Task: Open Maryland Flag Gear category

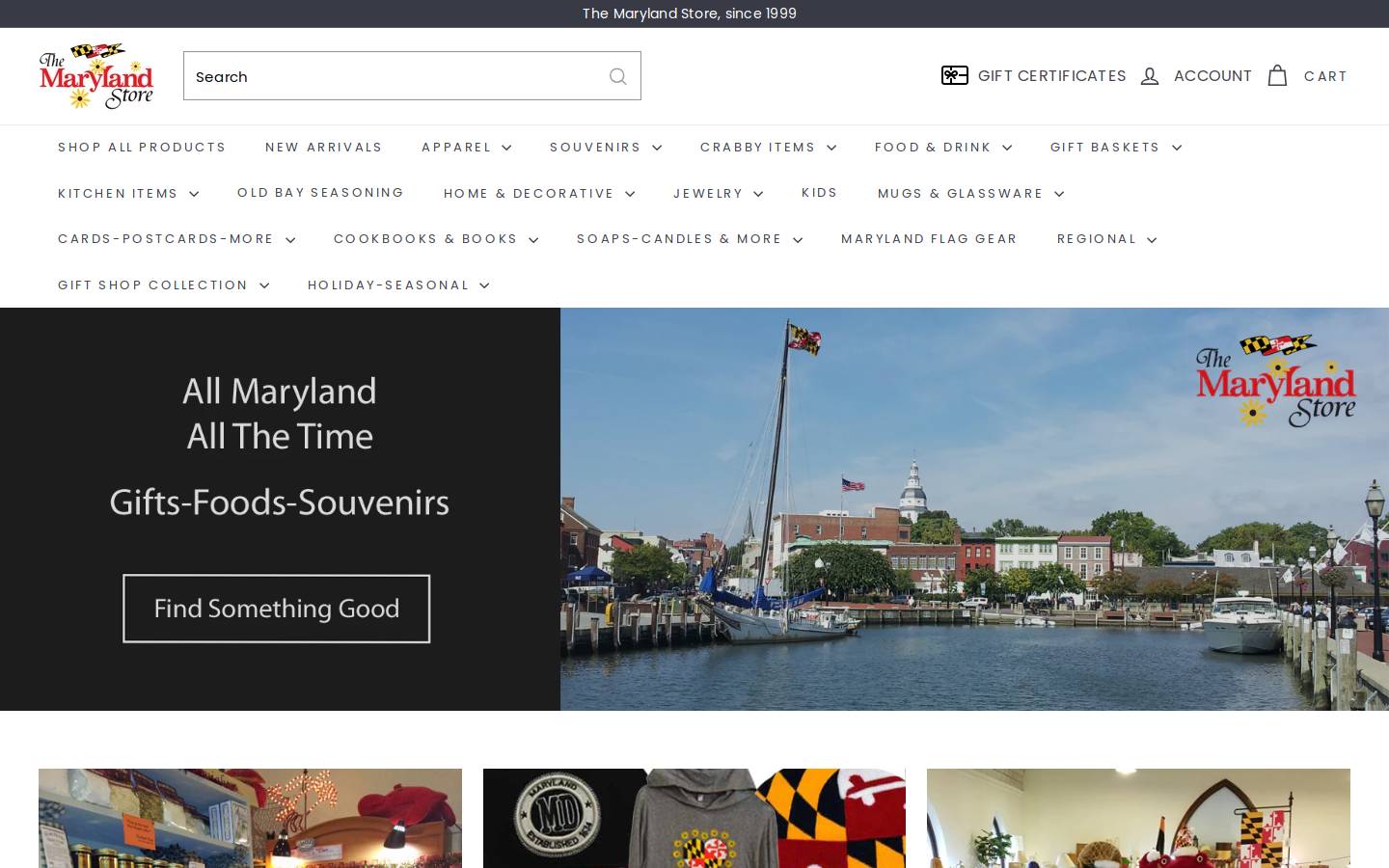Action: (x=929, y=239)
